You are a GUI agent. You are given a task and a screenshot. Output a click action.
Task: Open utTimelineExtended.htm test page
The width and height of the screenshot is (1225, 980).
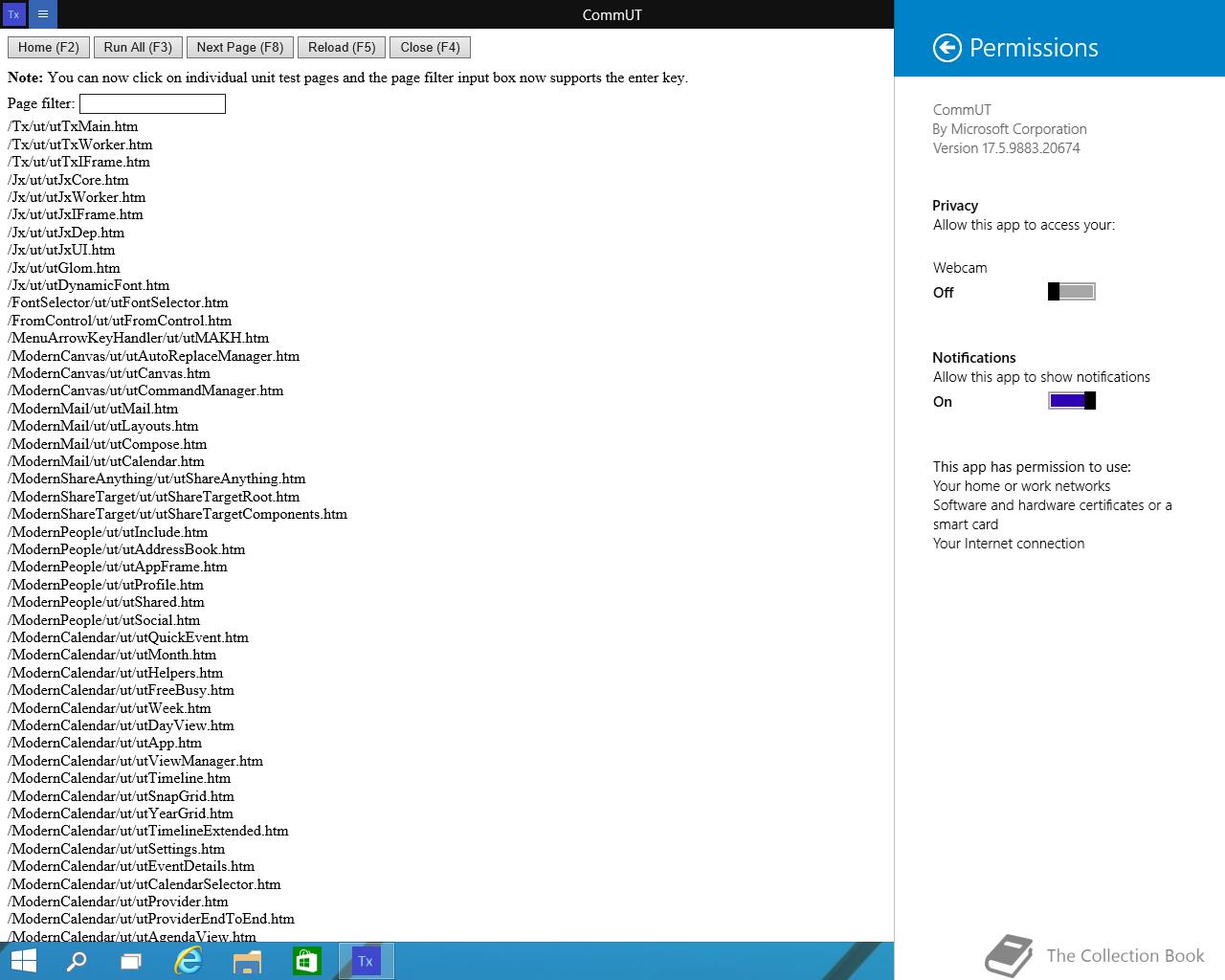coord(148,831)
